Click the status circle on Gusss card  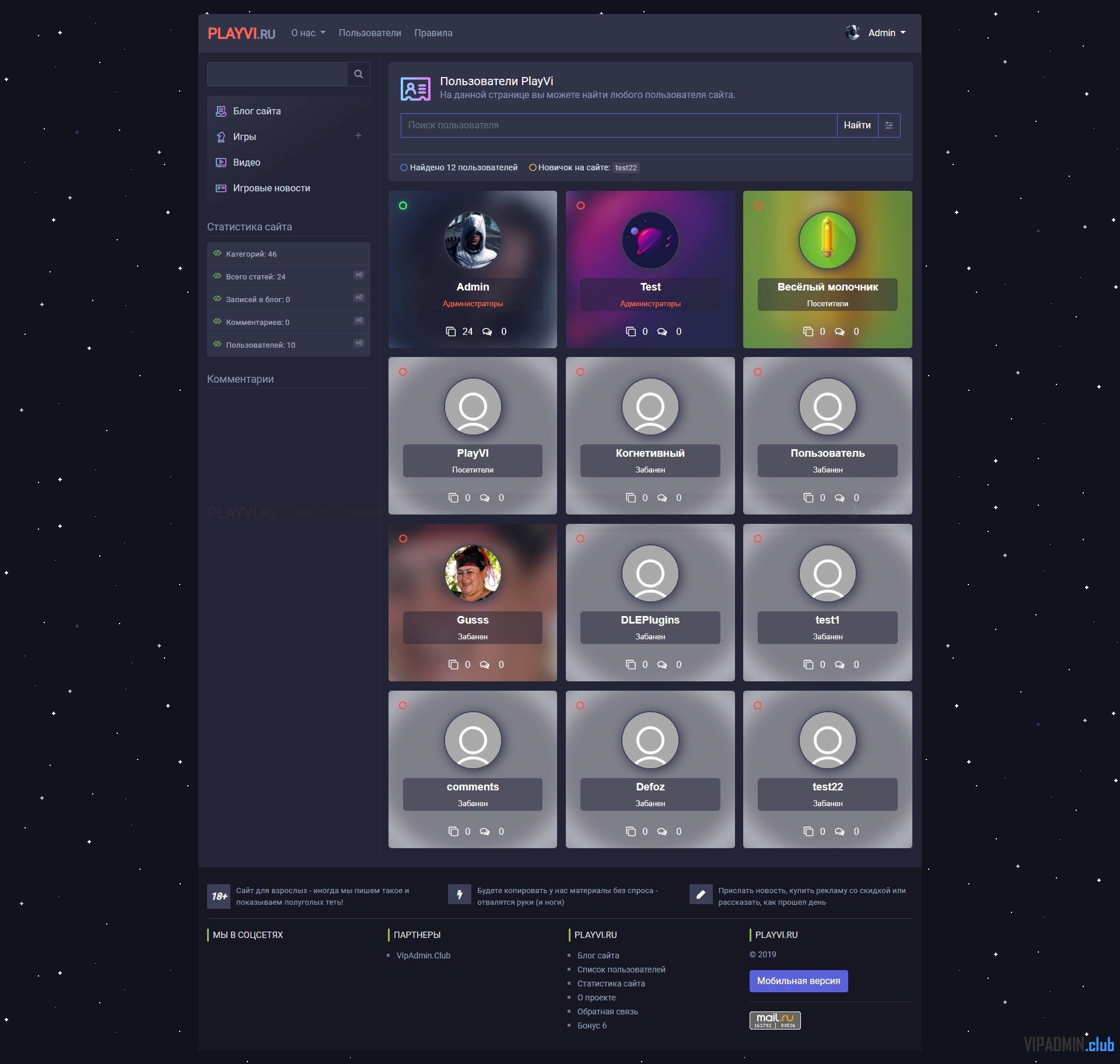[x=403, y=539]
